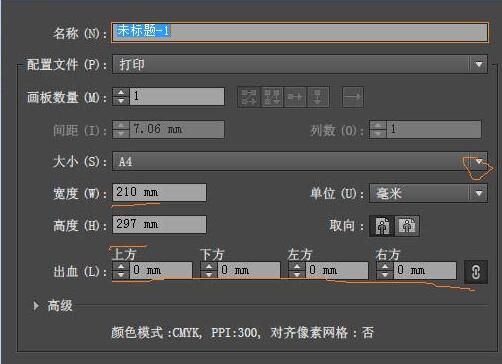Click the 宽度 width field 210 mm
This screenshot has height=364, width=502.
click(159, 192)
